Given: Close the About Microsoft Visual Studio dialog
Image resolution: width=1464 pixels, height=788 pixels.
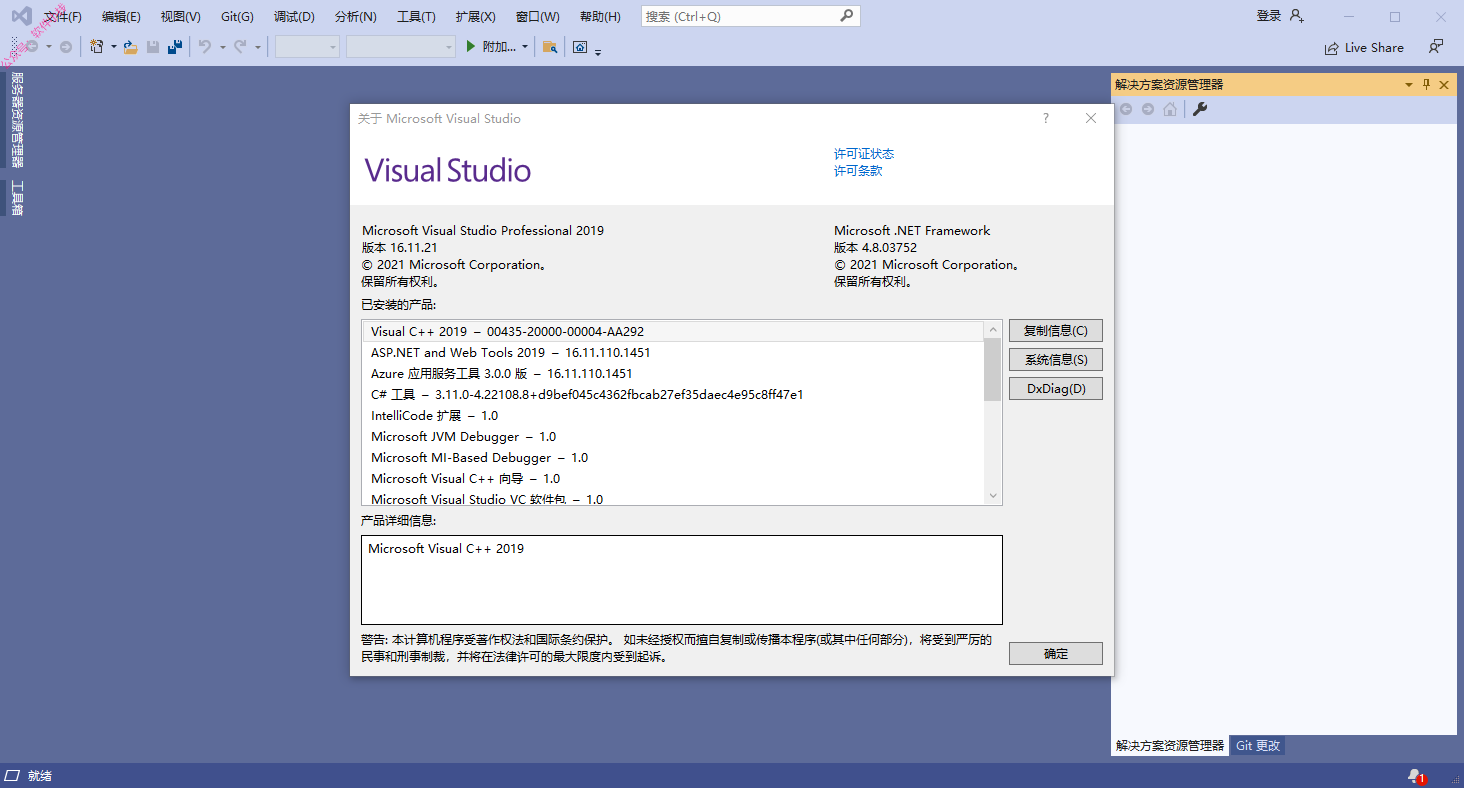Looking at the screenshot, I should 1091,118.
